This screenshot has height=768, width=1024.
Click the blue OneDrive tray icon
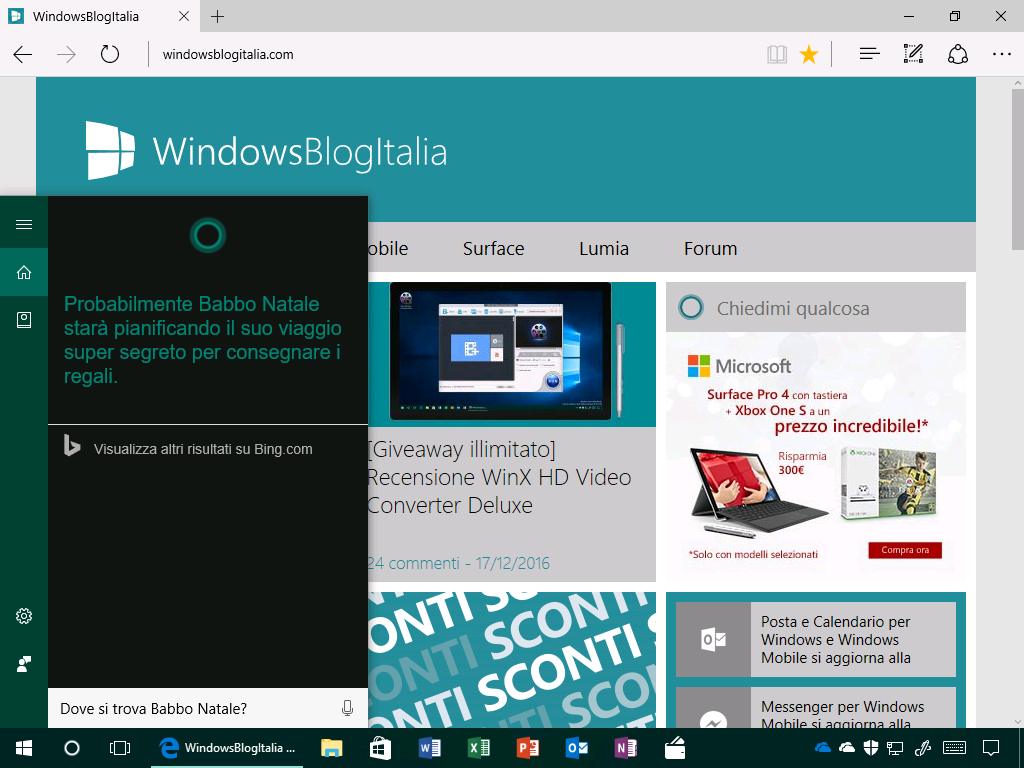tap(823, 748)
